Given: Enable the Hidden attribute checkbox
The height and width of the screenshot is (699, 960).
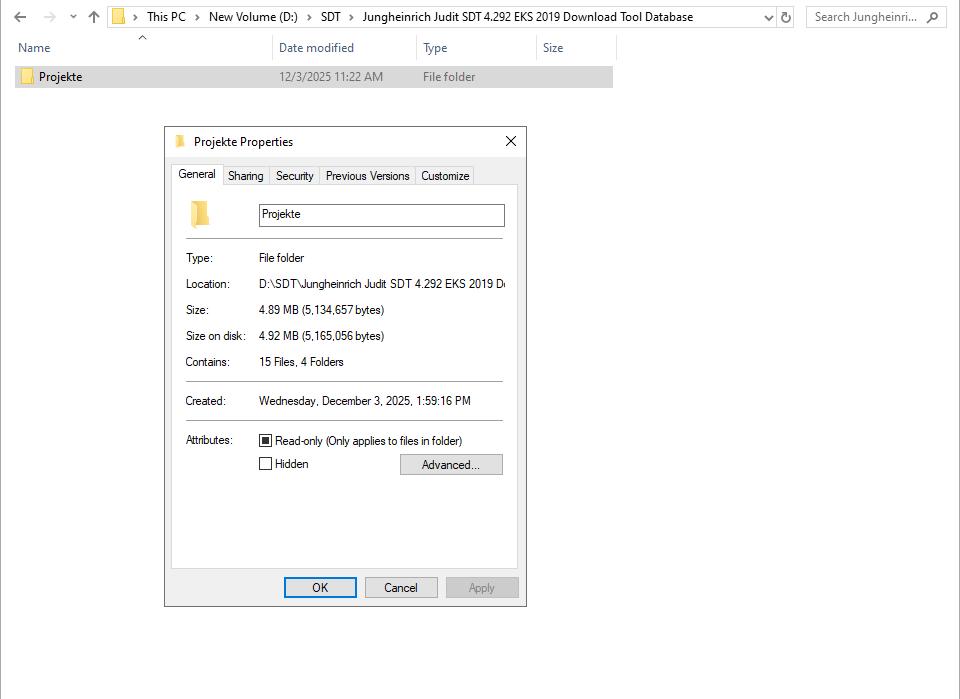Looking at the screenshot, I should [x=265, y=464].
